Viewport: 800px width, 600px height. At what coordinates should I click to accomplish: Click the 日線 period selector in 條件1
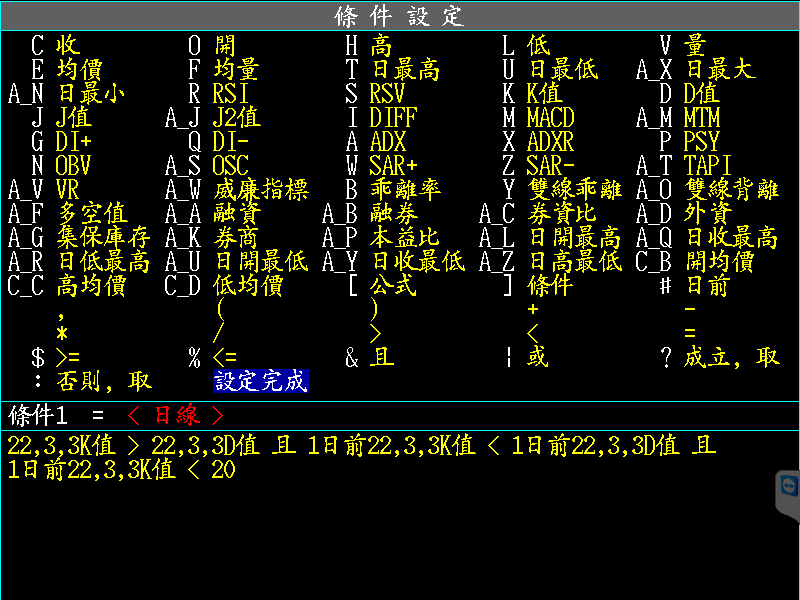point(174,414)
